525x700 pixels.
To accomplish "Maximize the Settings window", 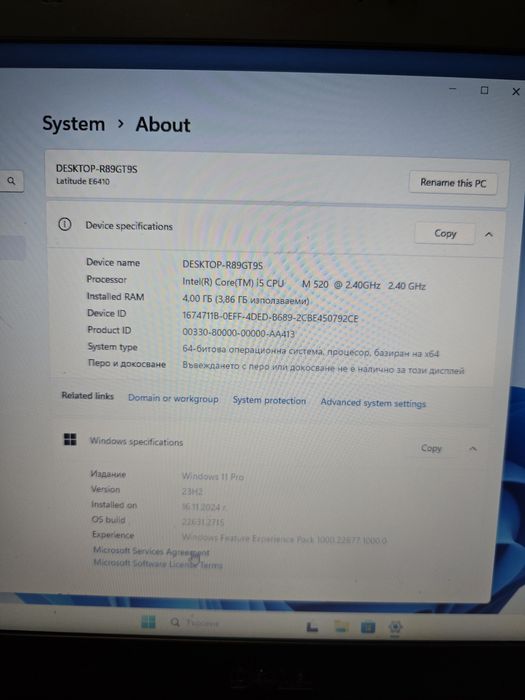I will 484,90.
